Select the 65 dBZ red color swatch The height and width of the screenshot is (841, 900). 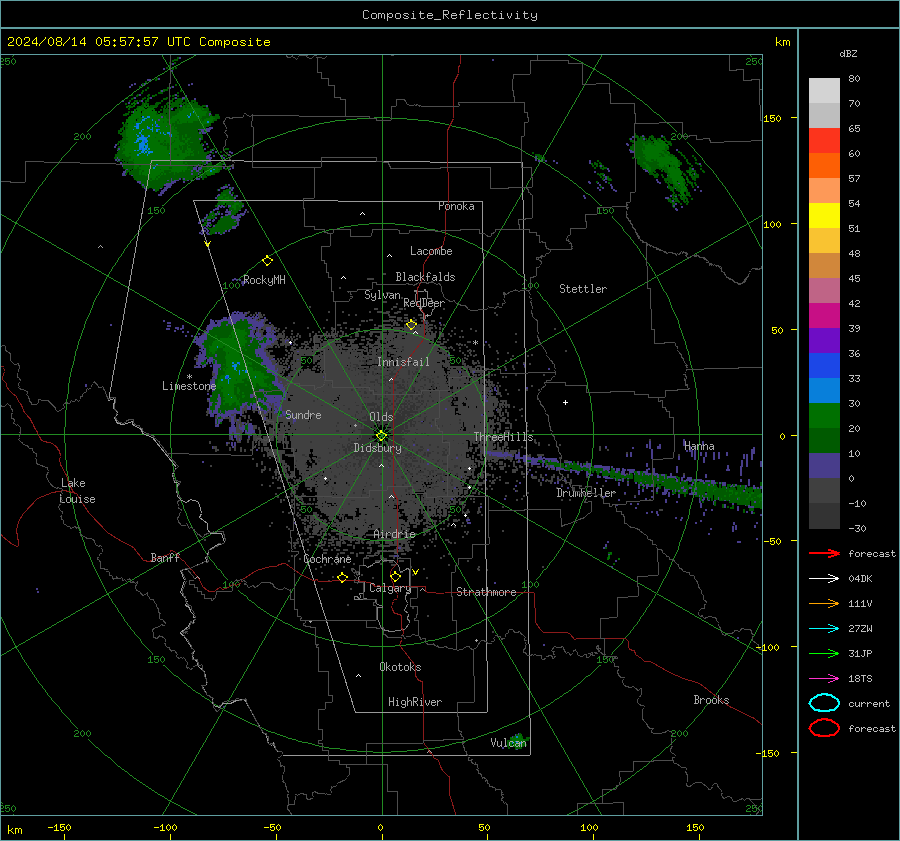pyautogui.click(x=824, y=141)
